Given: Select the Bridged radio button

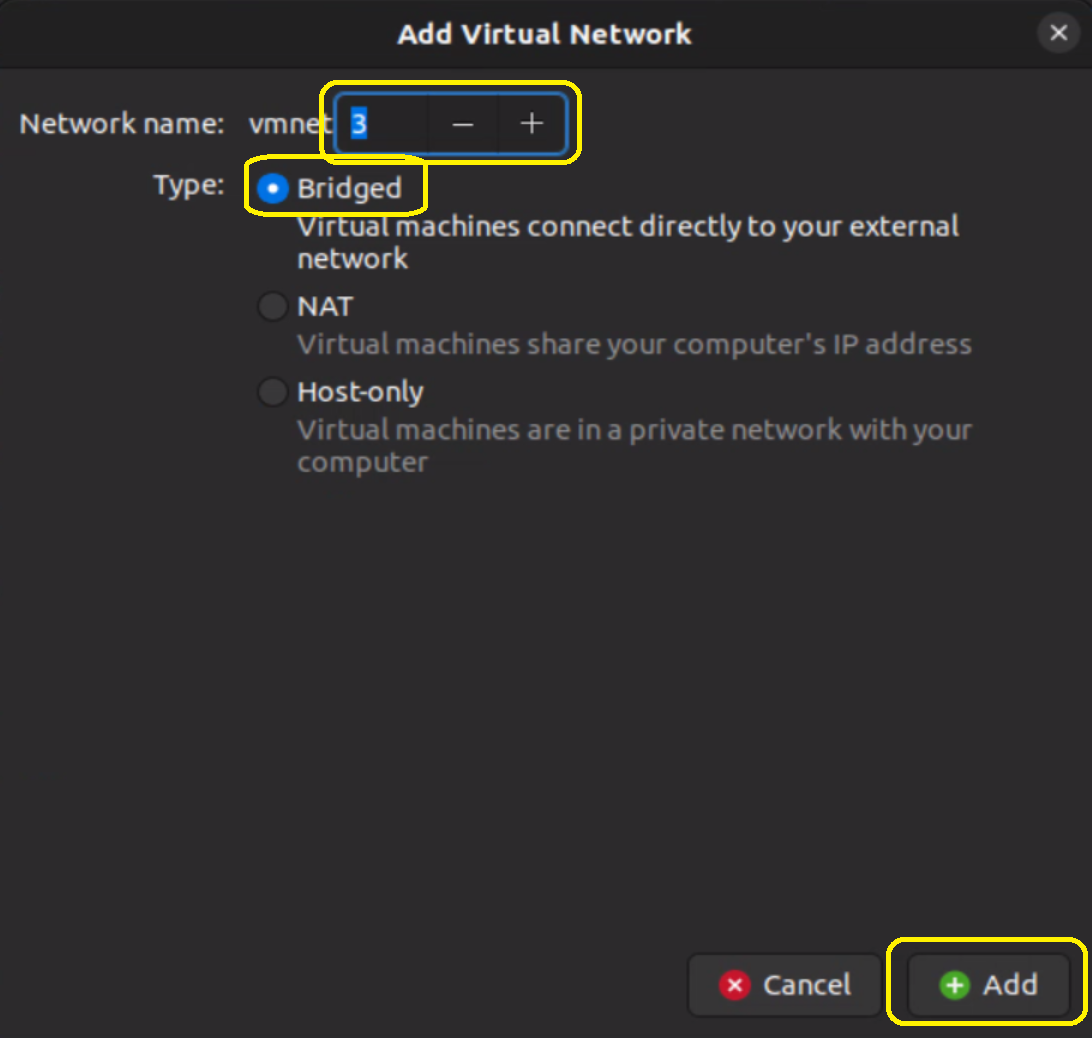Looking at the screenshot, I should pos(272,188).
